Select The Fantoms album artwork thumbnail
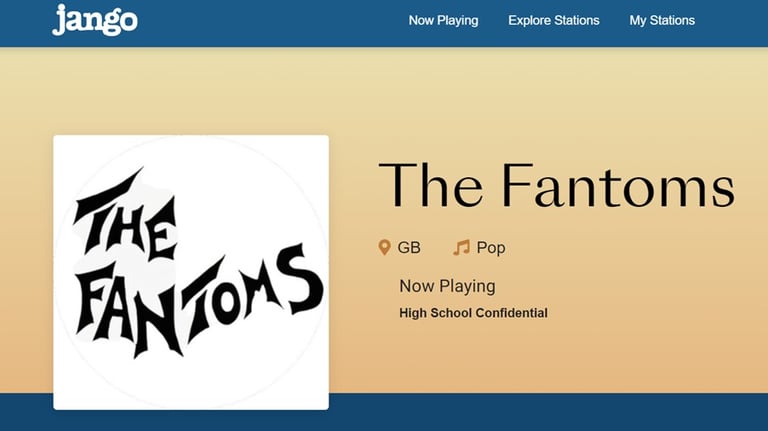The height and width of the screenshot is (431, 768). (x=191, y=272)
